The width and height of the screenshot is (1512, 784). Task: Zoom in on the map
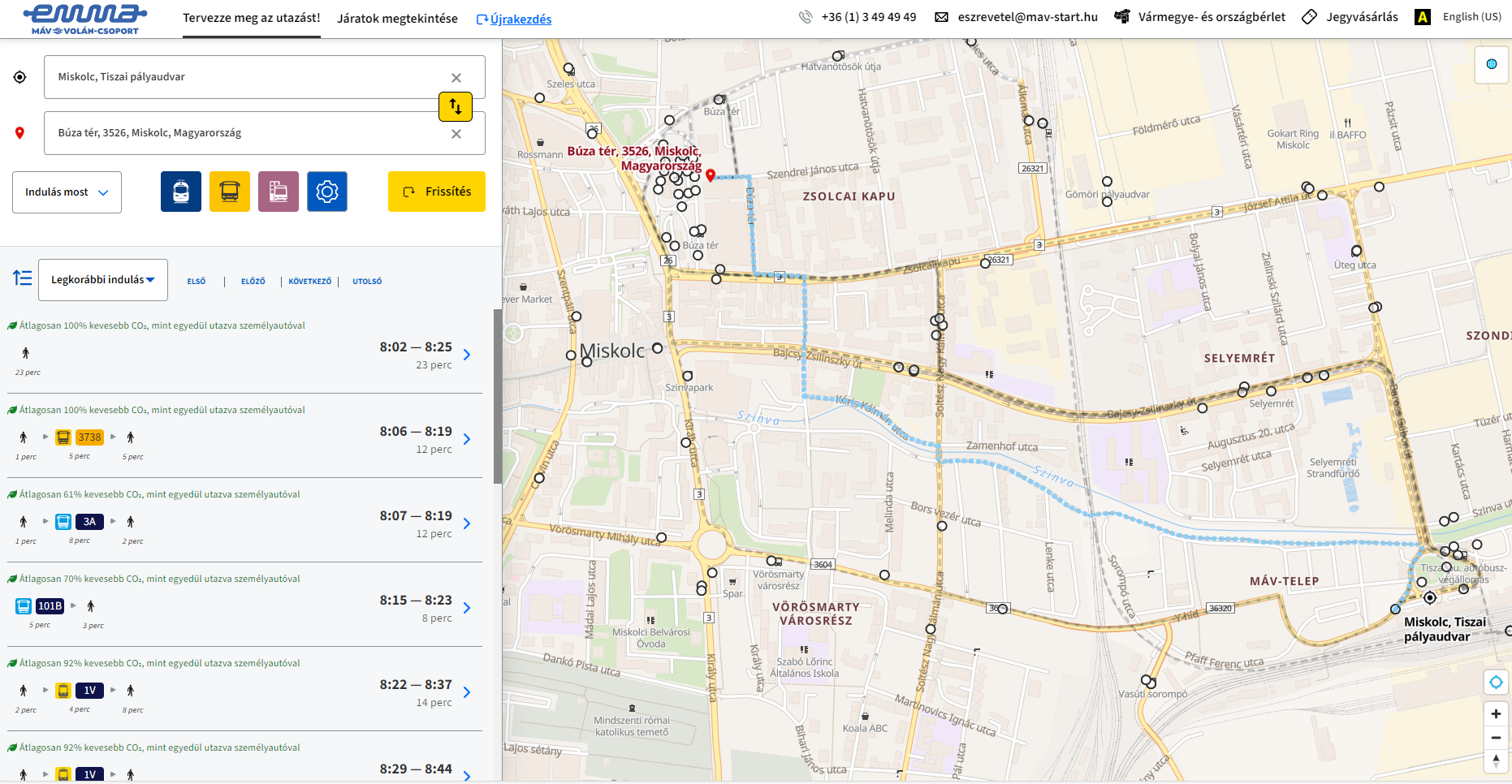[x=1496, y=714]
